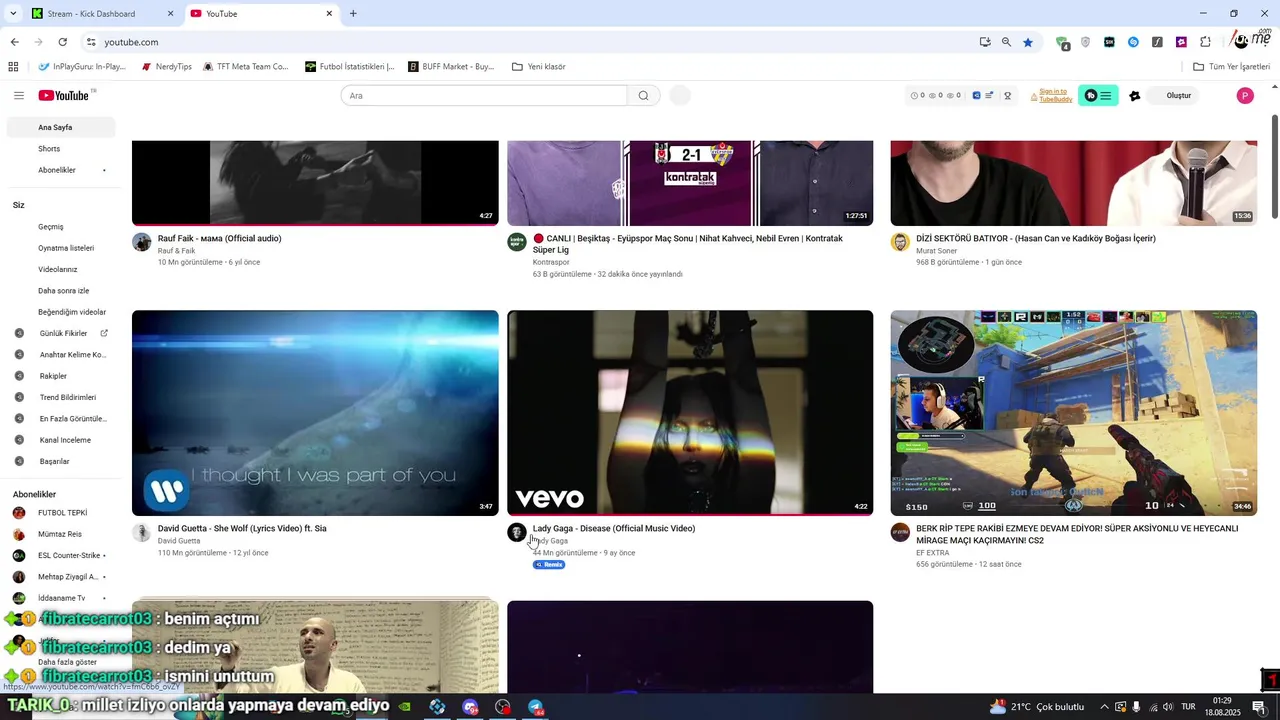
Task: Open the Shazam browser extension icon
Action: (x=1133, y=42)
